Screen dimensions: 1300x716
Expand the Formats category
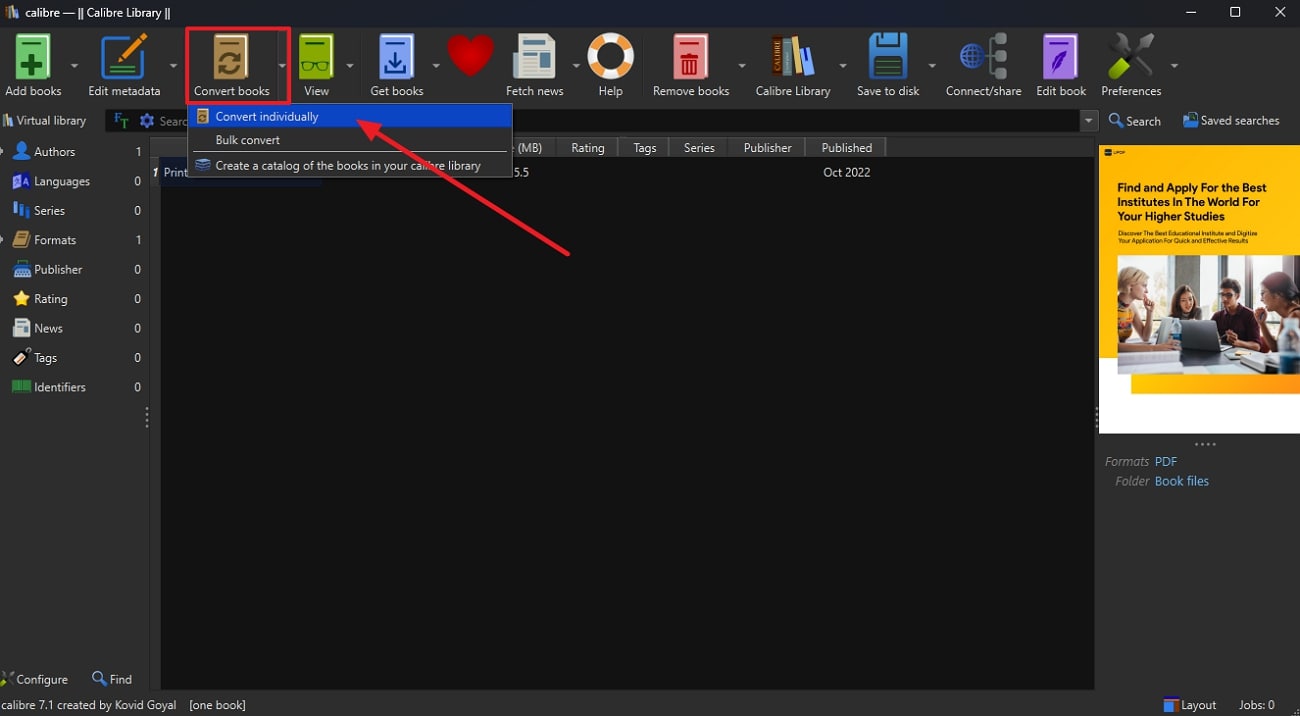click(x=3, y=240)
